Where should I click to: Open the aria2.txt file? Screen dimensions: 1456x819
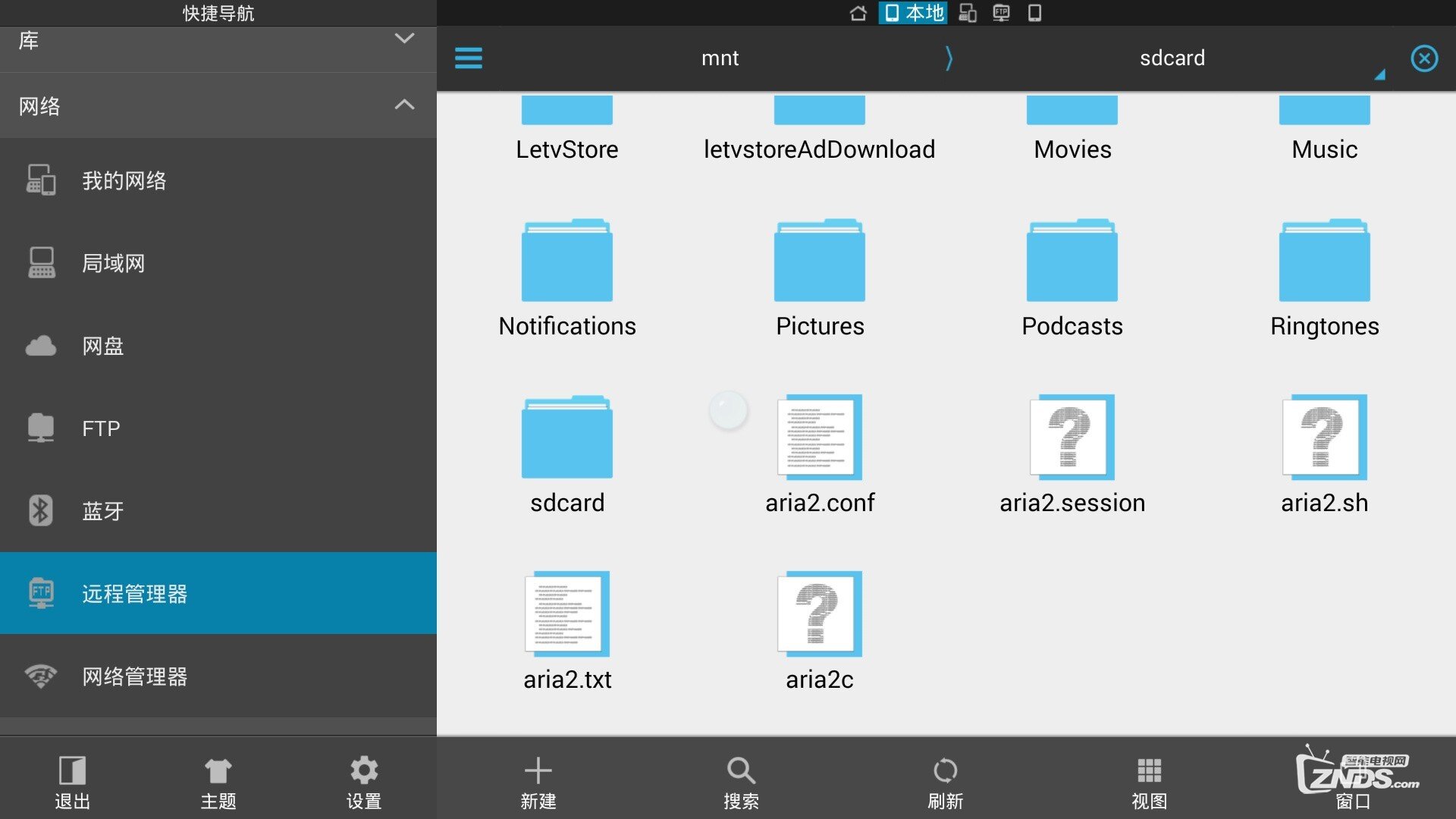tap(567, 632)
